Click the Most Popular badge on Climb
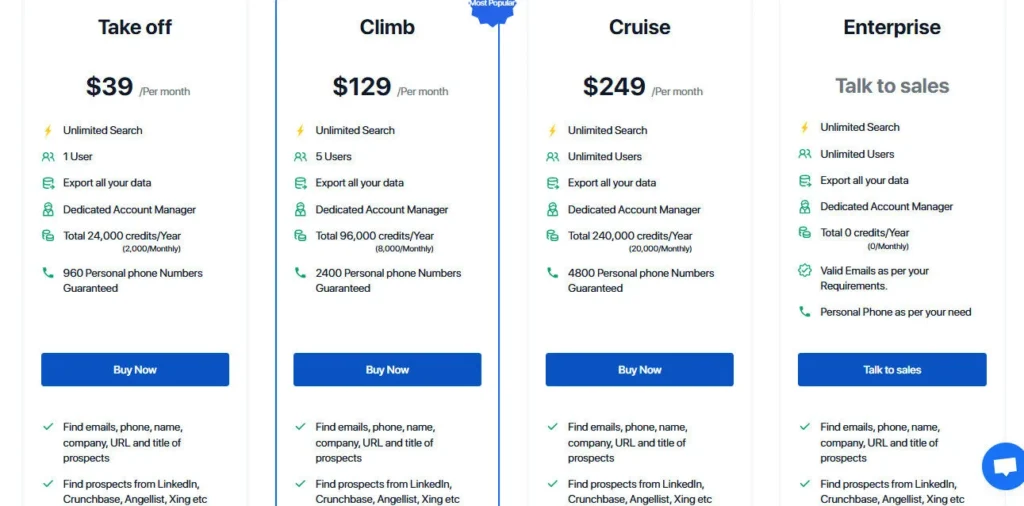 (x=492, y=8)
